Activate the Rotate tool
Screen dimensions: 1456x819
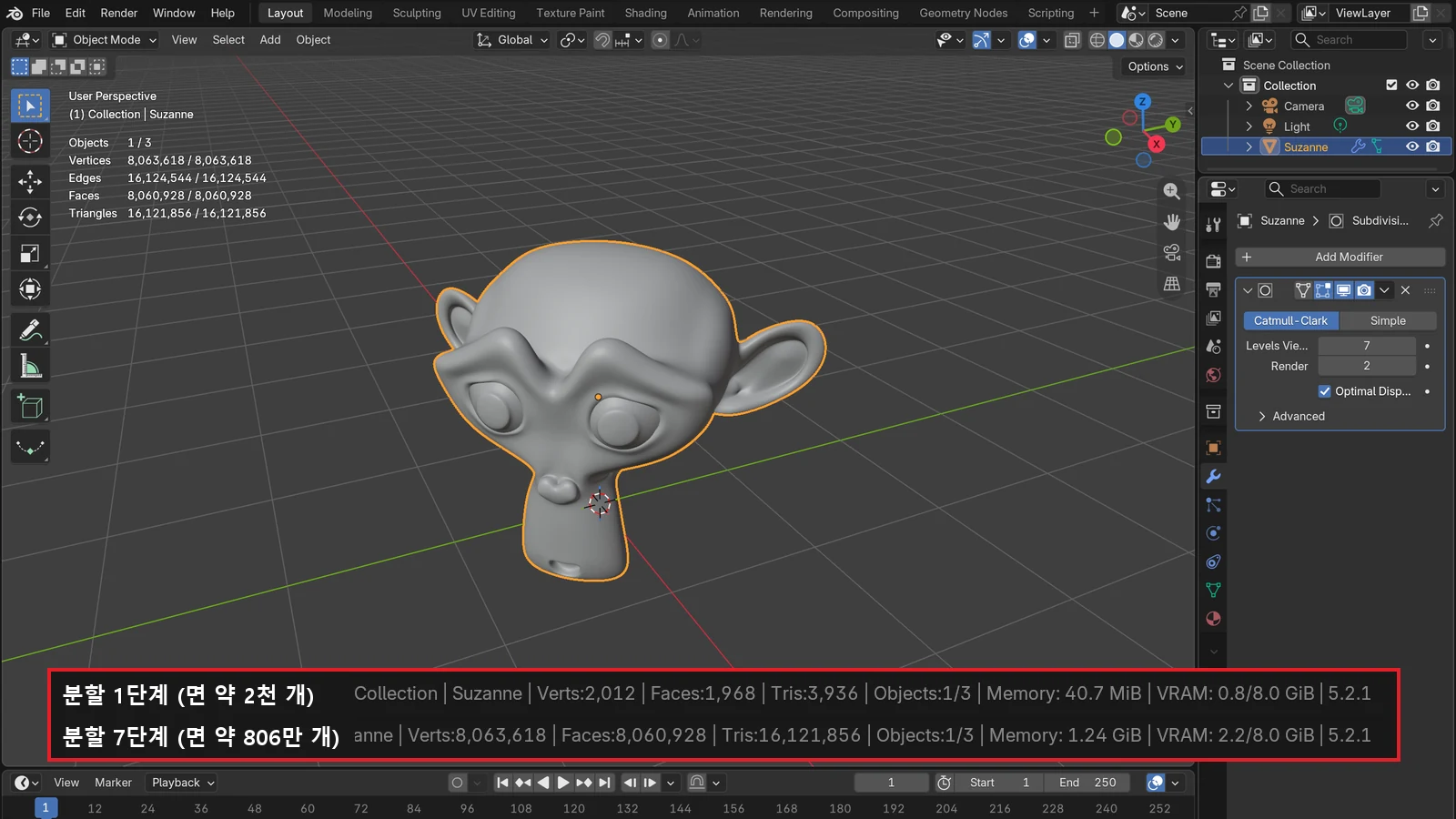tap(30, 217)
